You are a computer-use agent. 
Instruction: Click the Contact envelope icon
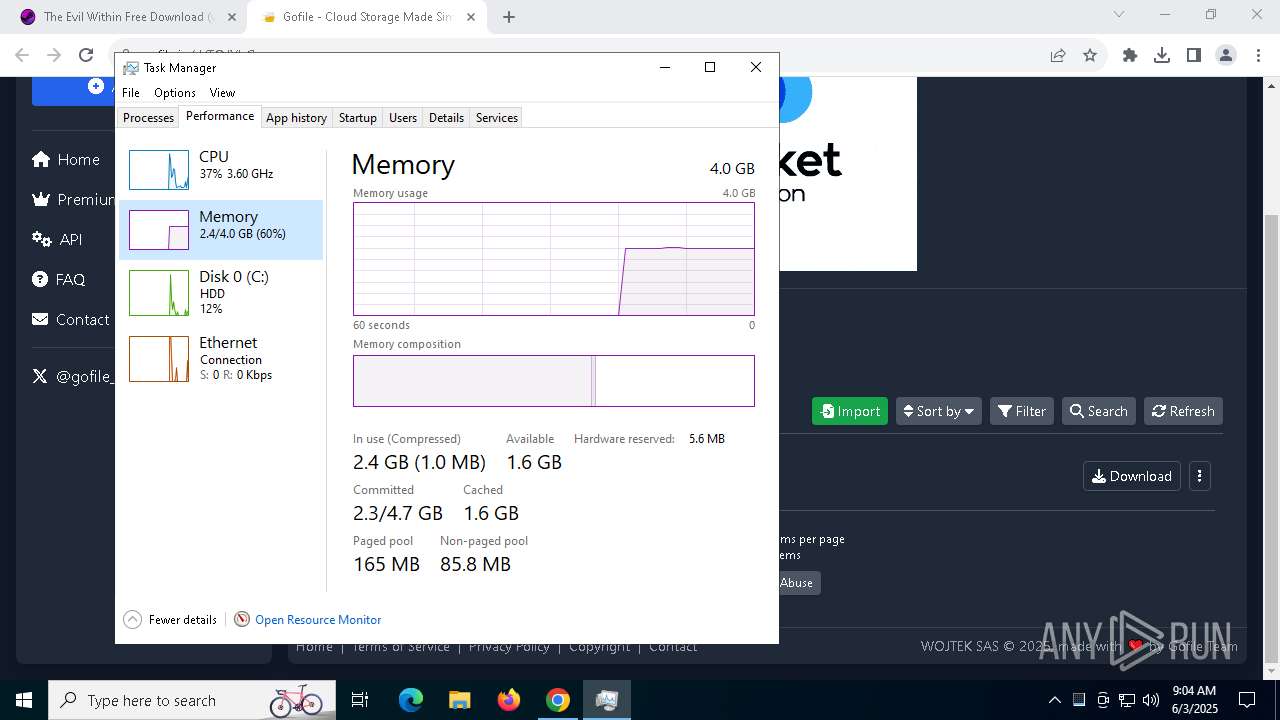[40, 319]
